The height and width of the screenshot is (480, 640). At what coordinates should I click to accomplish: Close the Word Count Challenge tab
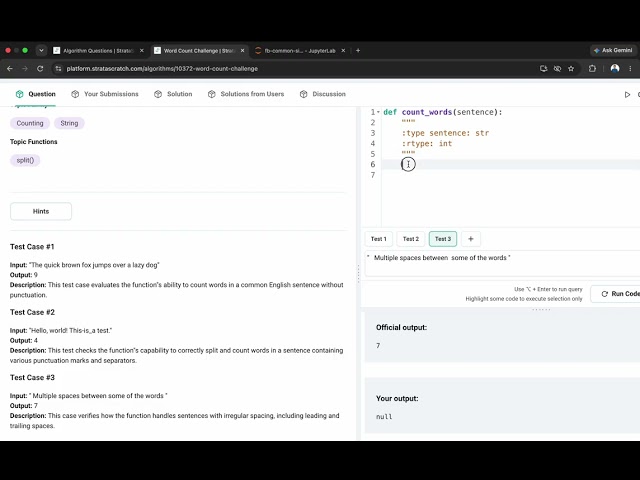coord(242,51)
